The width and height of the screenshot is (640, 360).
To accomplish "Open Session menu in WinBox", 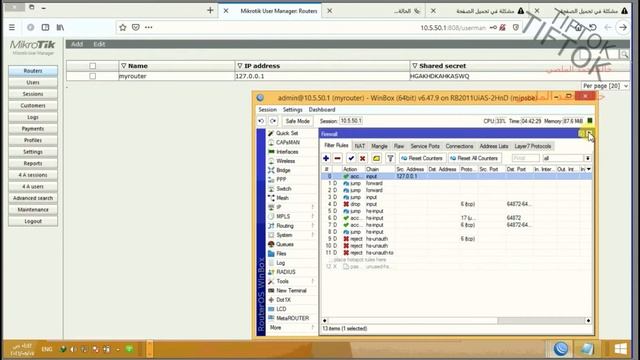I will pos(267,110).
